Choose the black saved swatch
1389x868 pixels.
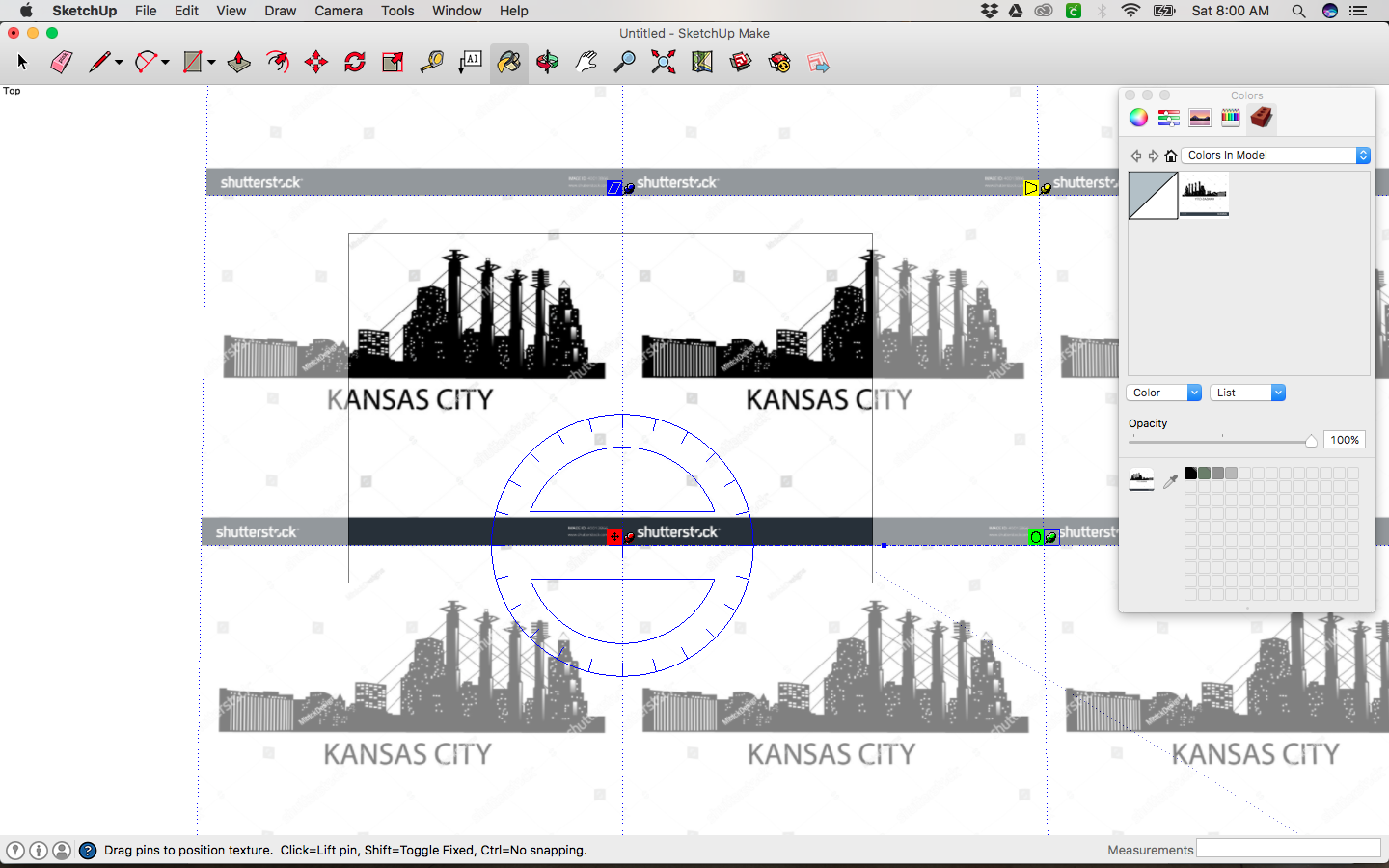pyautogui.click(x=1191, y=474)
